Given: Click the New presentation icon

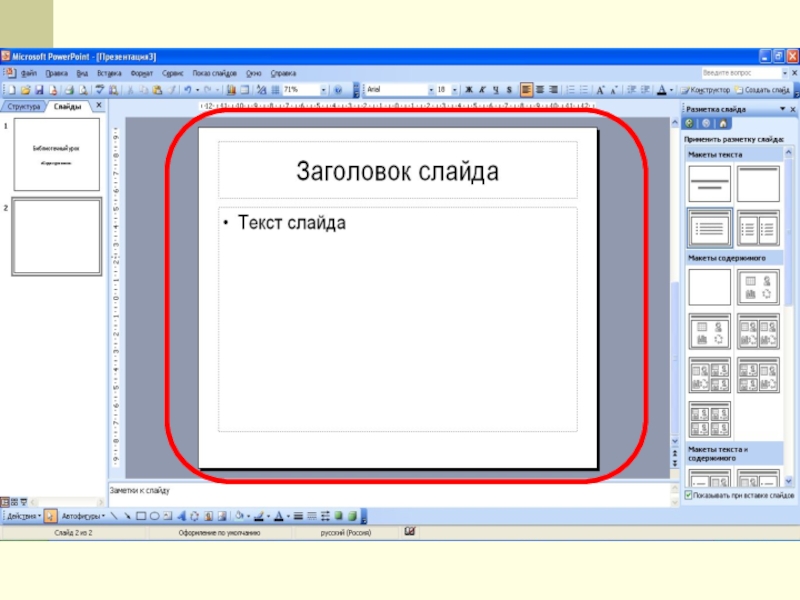Looking at the screenshot, I should coord(12,90).
